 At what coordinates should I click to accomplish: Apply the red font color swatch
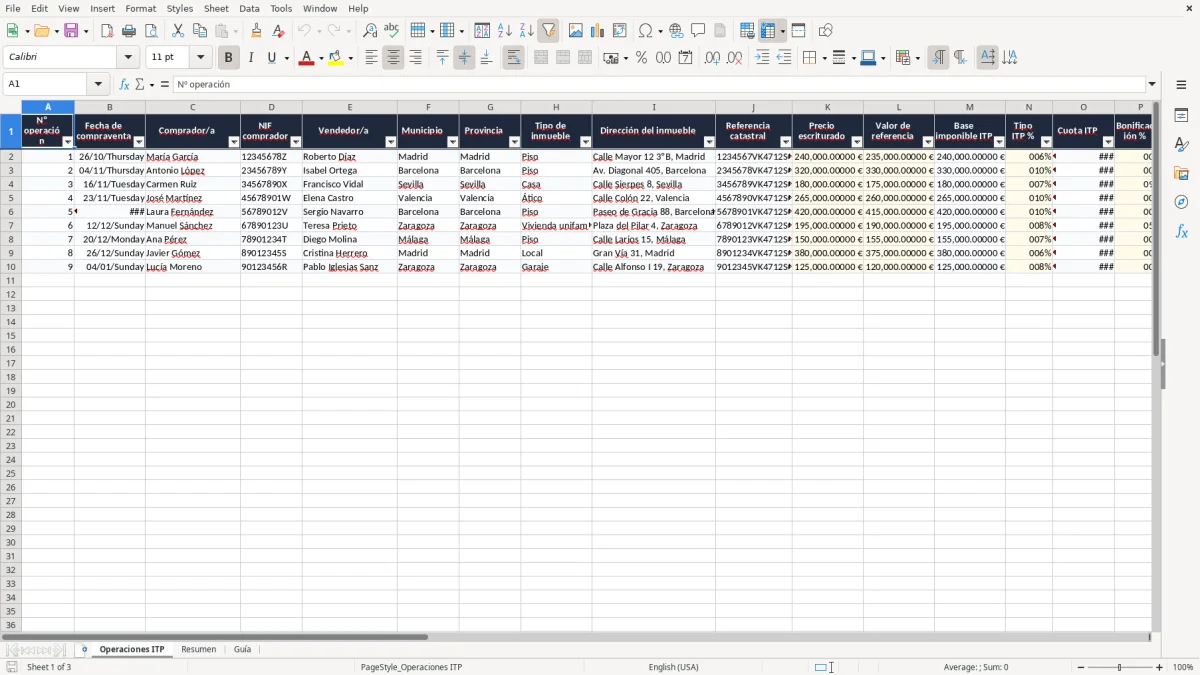(307, 58)
